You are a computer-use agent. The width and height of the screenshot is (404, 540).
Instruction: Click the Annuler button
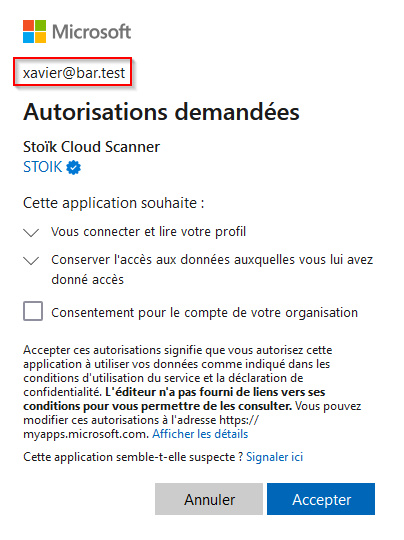[x=209, y=499]
